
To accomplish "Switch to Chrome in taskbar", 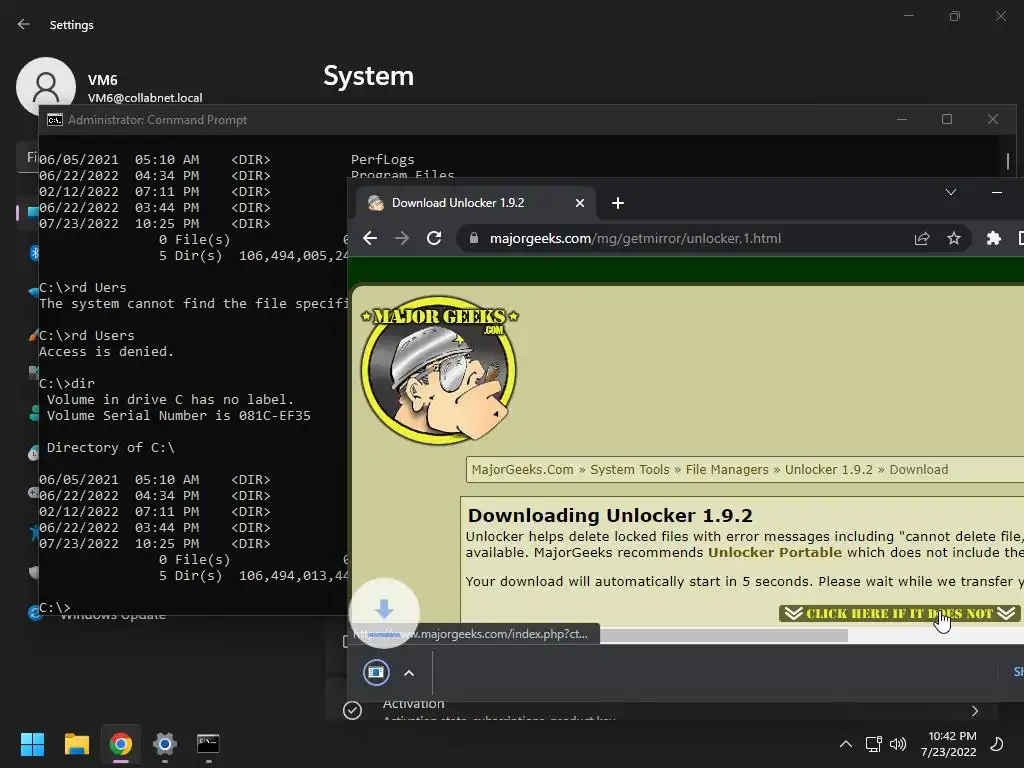I will coord(121,744).
